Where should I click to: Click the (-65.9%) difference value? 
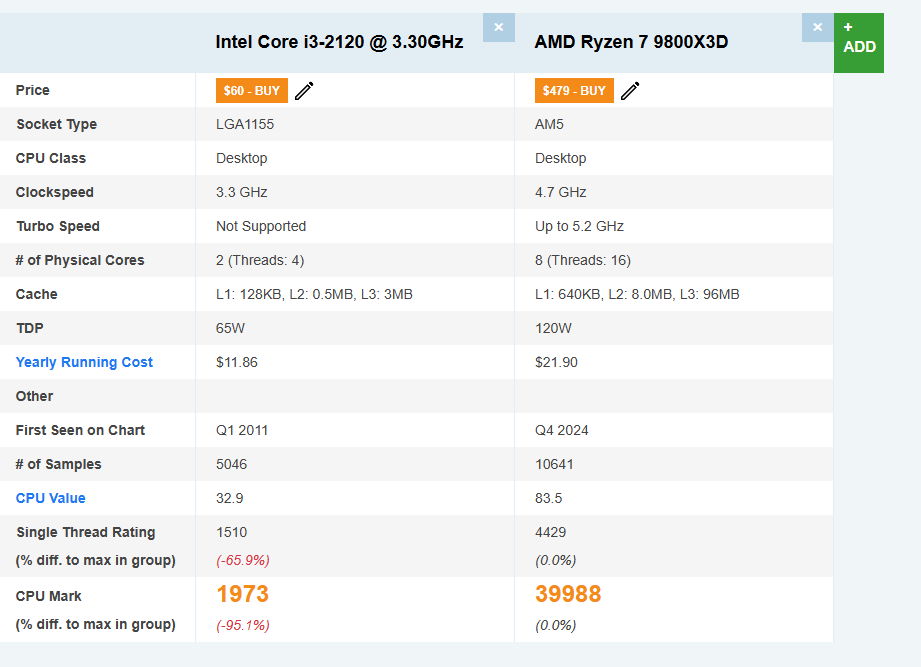coord(243,561)
